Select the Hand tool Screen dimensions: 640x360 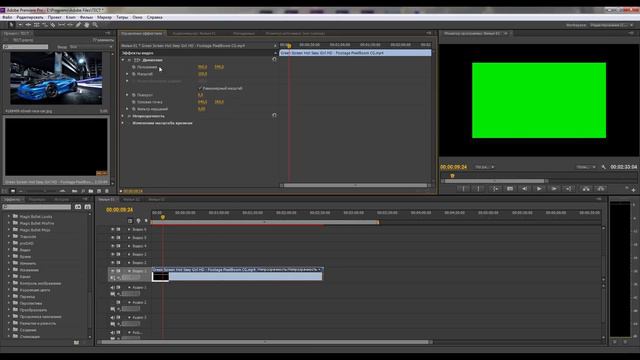(87, 25)
